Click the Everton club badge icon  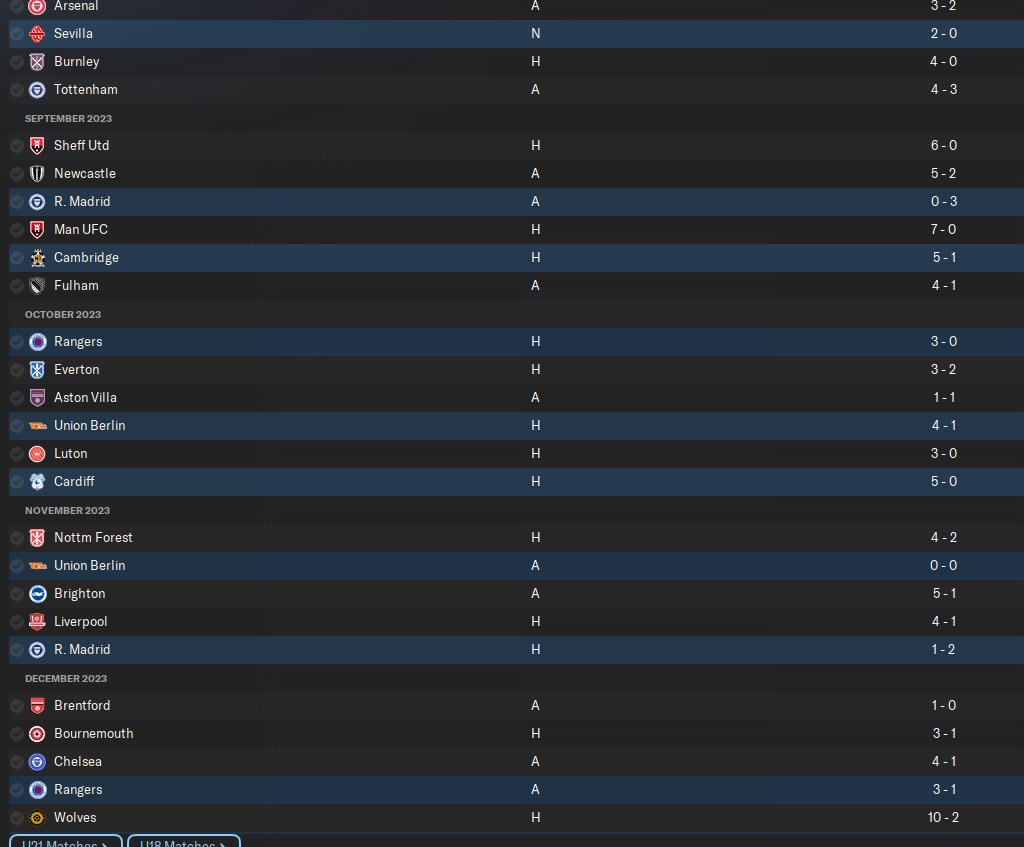point(37,370)
